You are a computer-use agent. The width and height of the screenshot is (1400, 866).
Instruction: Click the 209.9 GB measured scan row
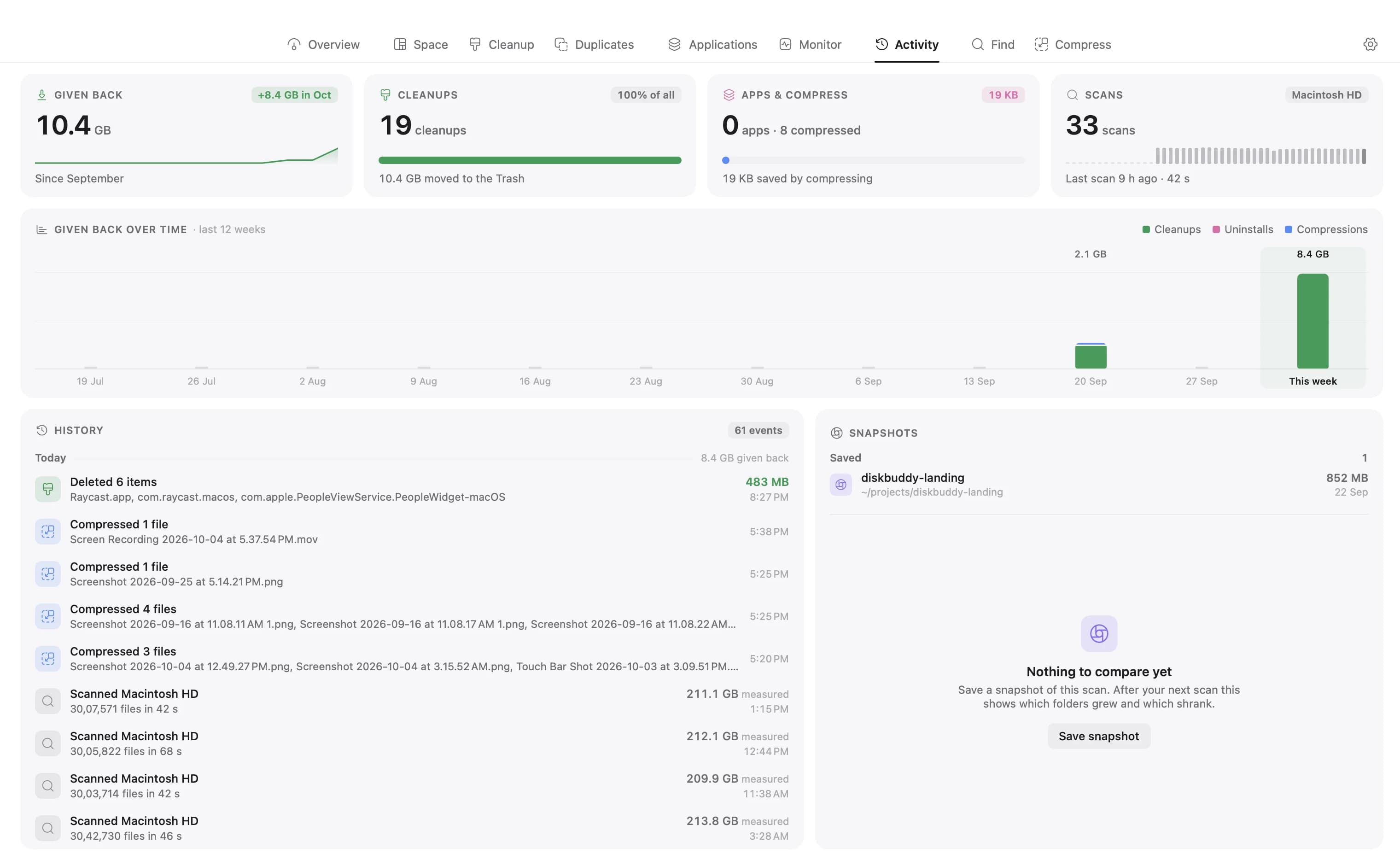pos(412,786)
